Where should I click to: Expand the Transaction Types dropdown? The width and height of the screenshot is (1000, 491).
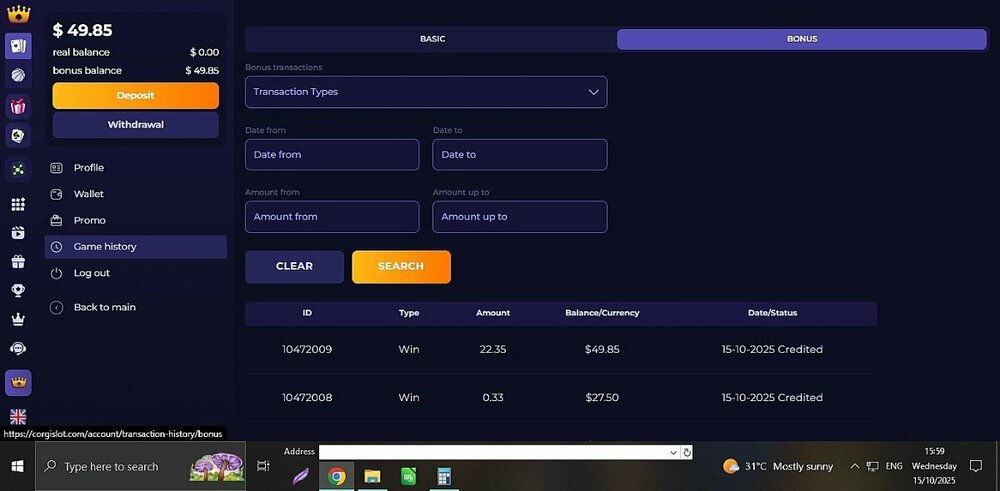click(x=426, y=92)
